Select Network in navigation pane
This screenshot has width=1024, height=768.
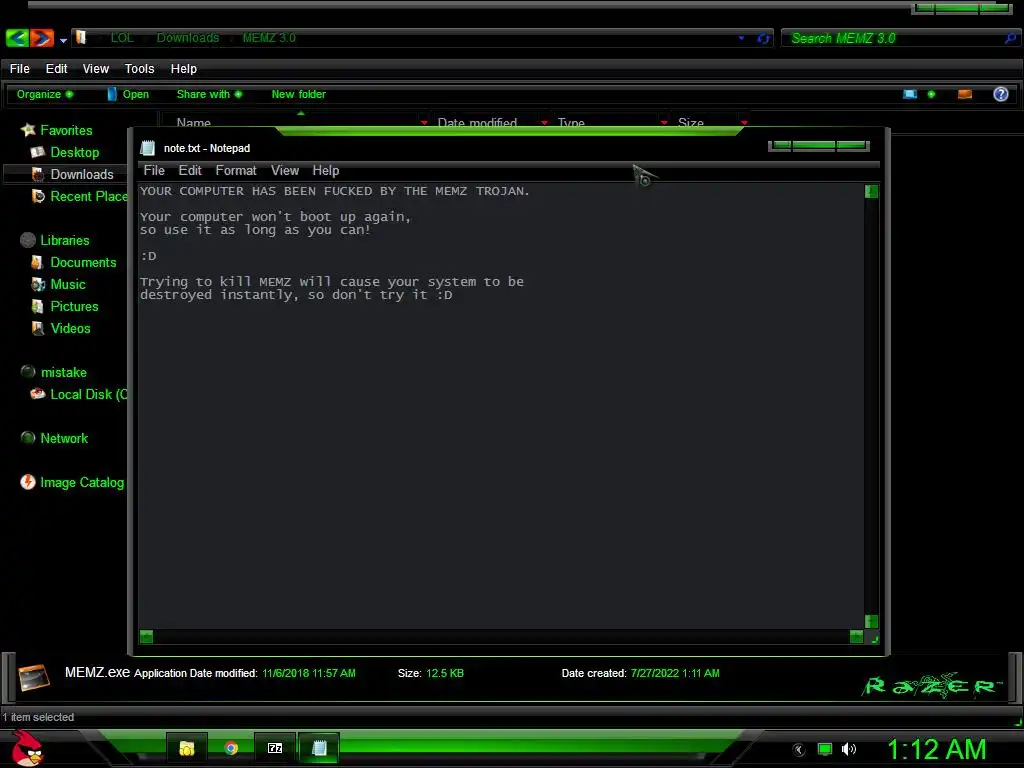coord(54,438)
